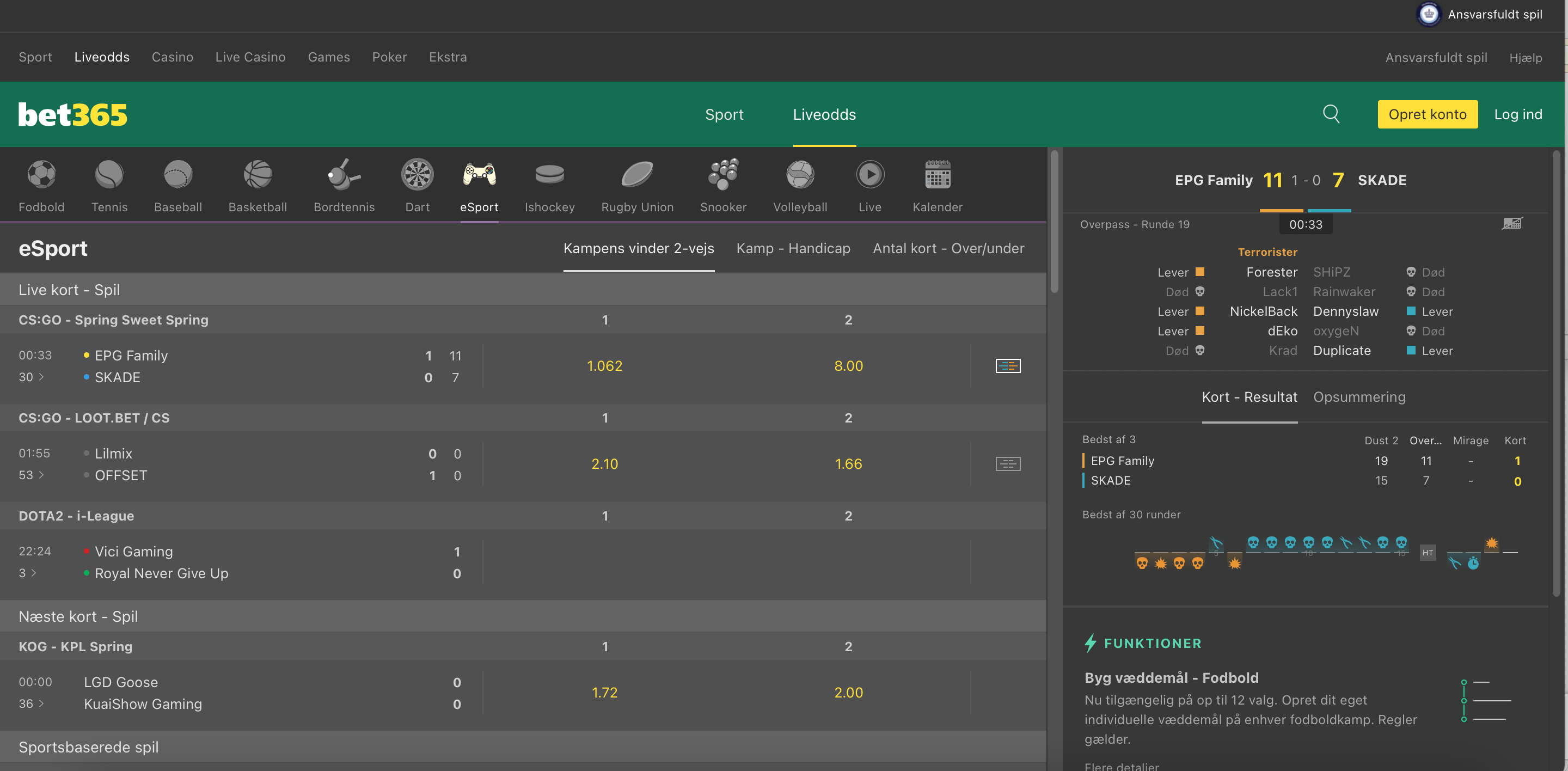Screen dimensions: 1568x771
Task: Bet on SKADE at odds 8.00
Action: coord(849,366)
